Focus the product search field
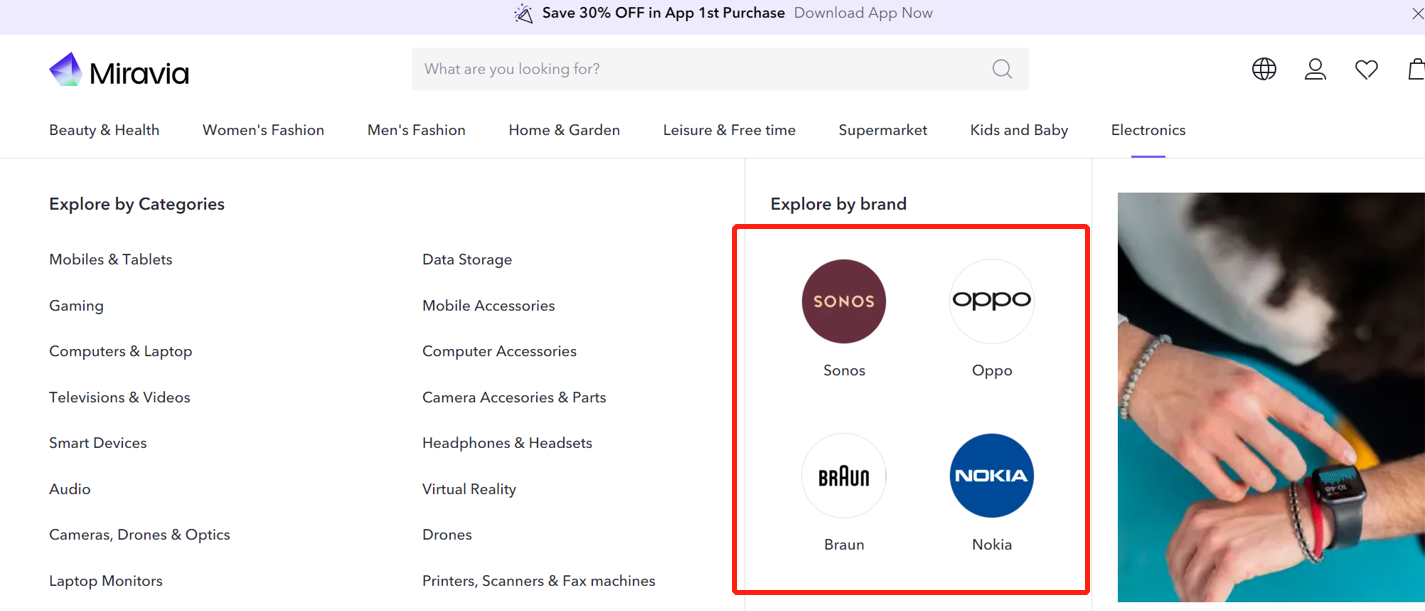Image resolution: width=1425 pixels, height=611 pixels. pos(700,69)
